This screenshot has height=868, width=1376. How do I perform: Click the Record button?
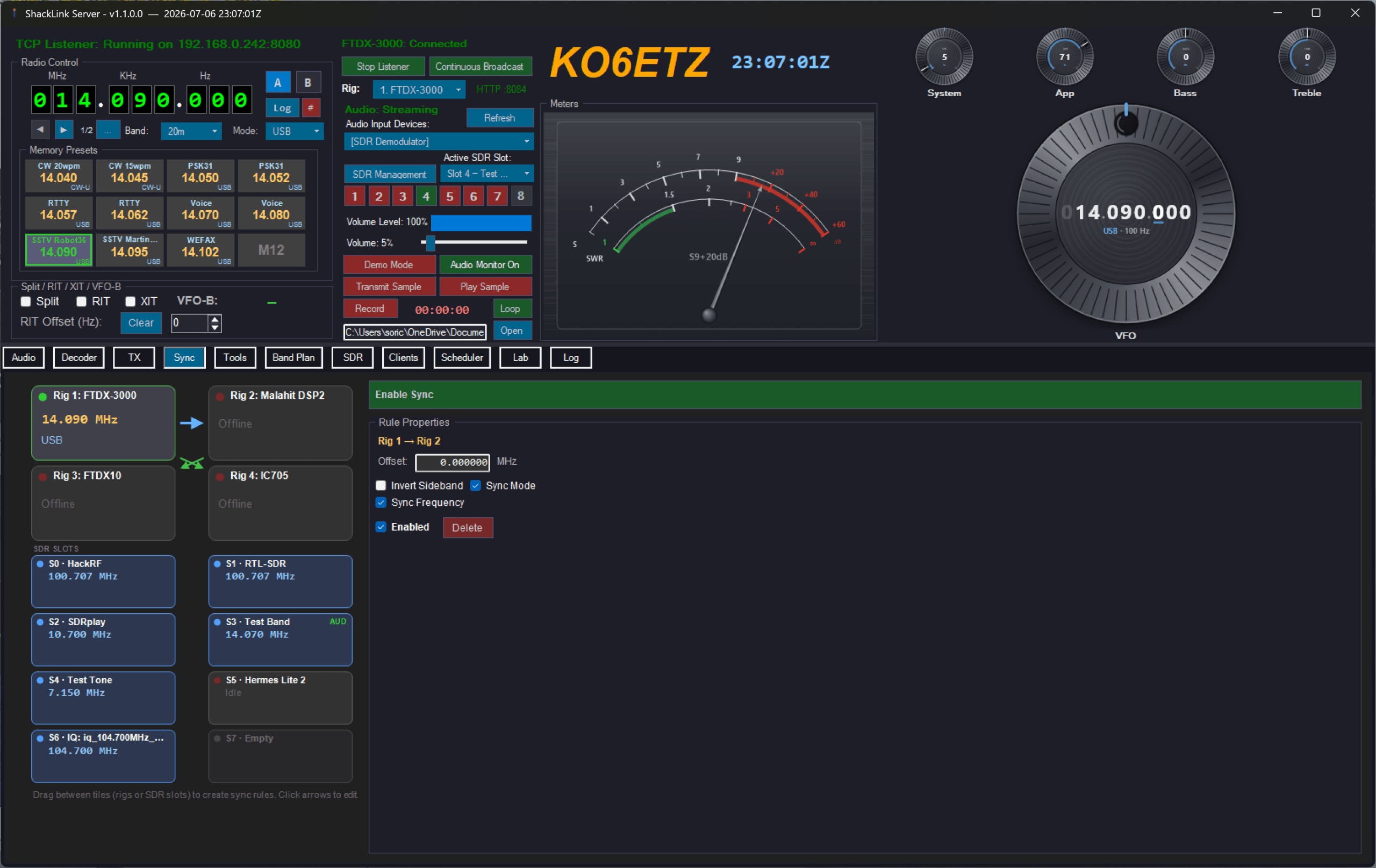(x=370, y=309)
